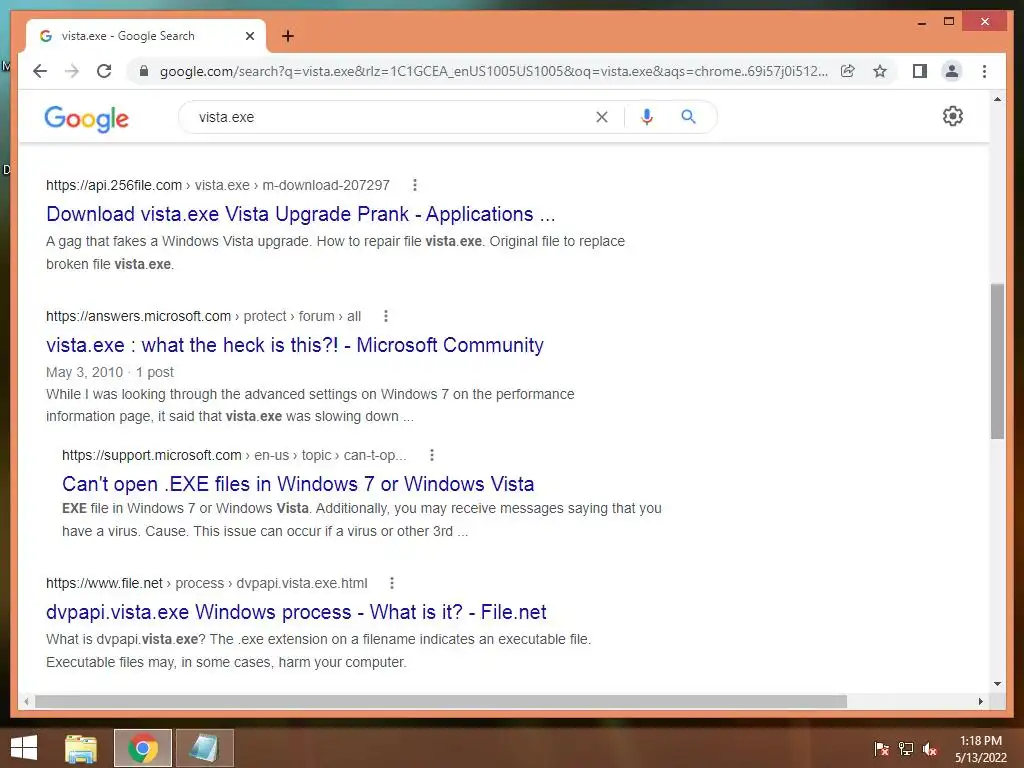Open Google quick settings gear
The height and width of the screenshot is (768, 1024).
coord(953,116)
